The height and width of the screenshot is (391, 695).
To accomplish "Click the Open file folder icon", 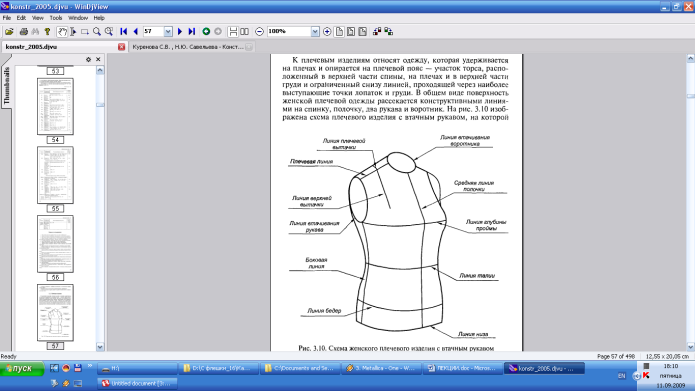I will click(x=9, y=31).
